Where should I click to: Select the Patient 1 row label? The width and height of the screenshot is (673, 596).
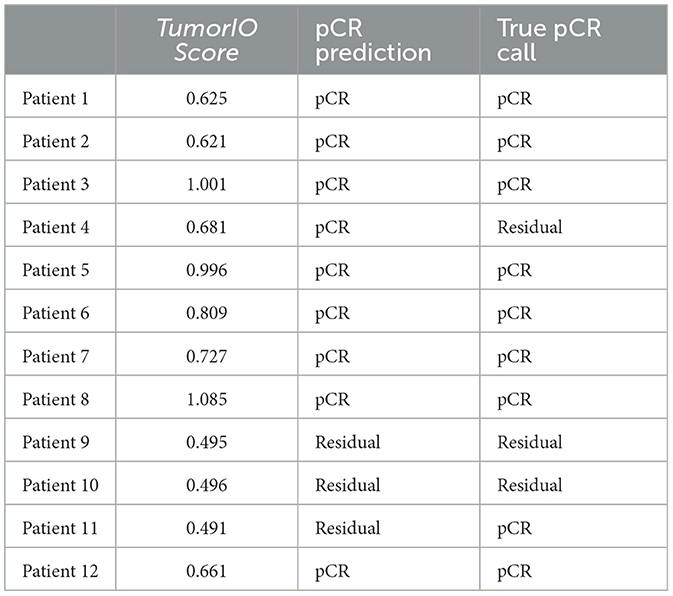pos(56,98)
